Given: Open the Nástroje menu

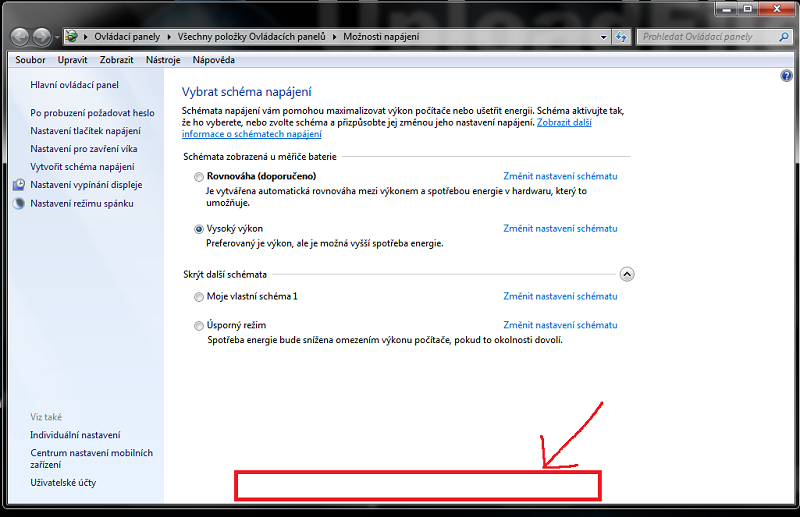Looking at the screenshot, I should click(163, 60).
